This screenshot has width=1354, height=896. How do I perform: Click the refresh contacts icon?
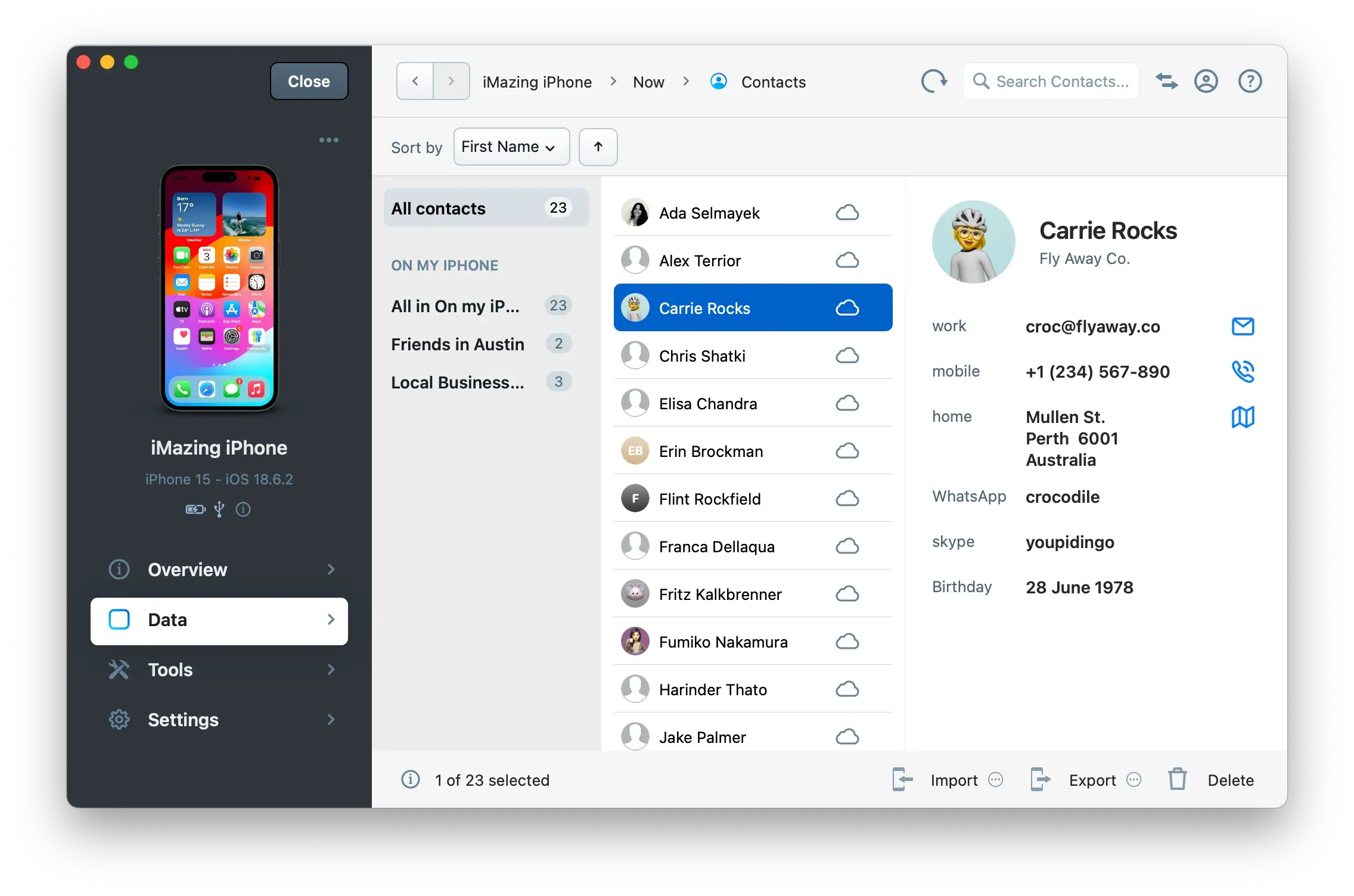click(933, 81)
